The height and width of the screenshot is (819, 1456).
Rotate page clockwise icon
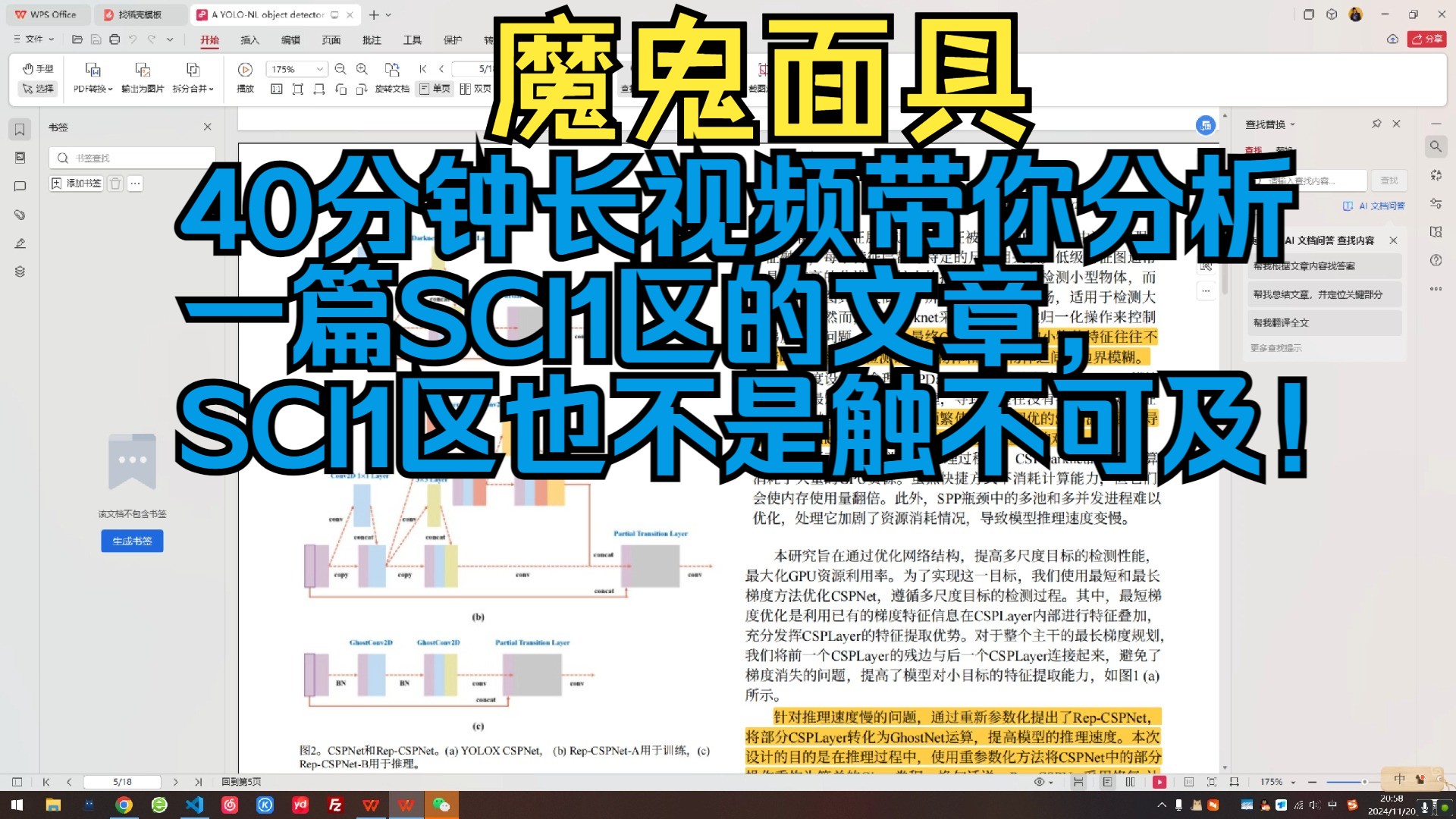[x=362, y=89]
